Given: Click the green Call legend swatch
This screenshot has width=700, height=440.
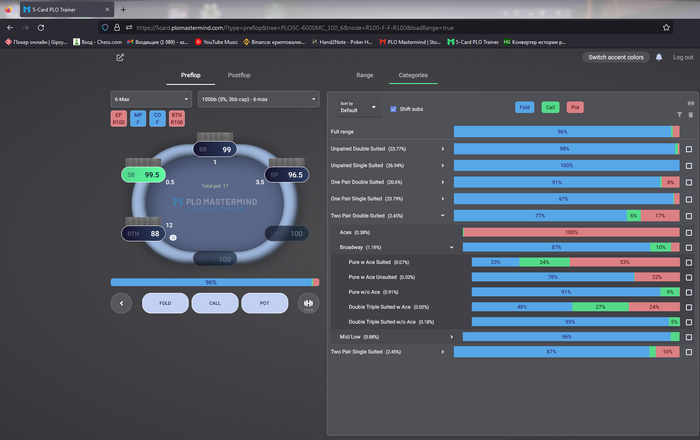Looking at the screenshot, I should [x=550, y=107].
